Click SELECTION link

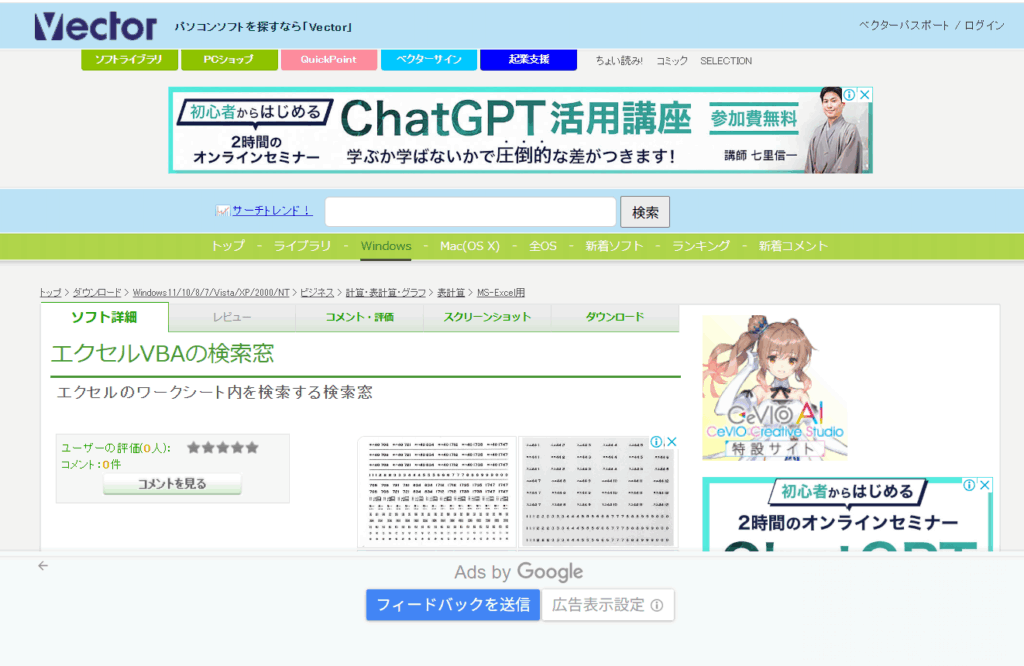tap(726, 61)
